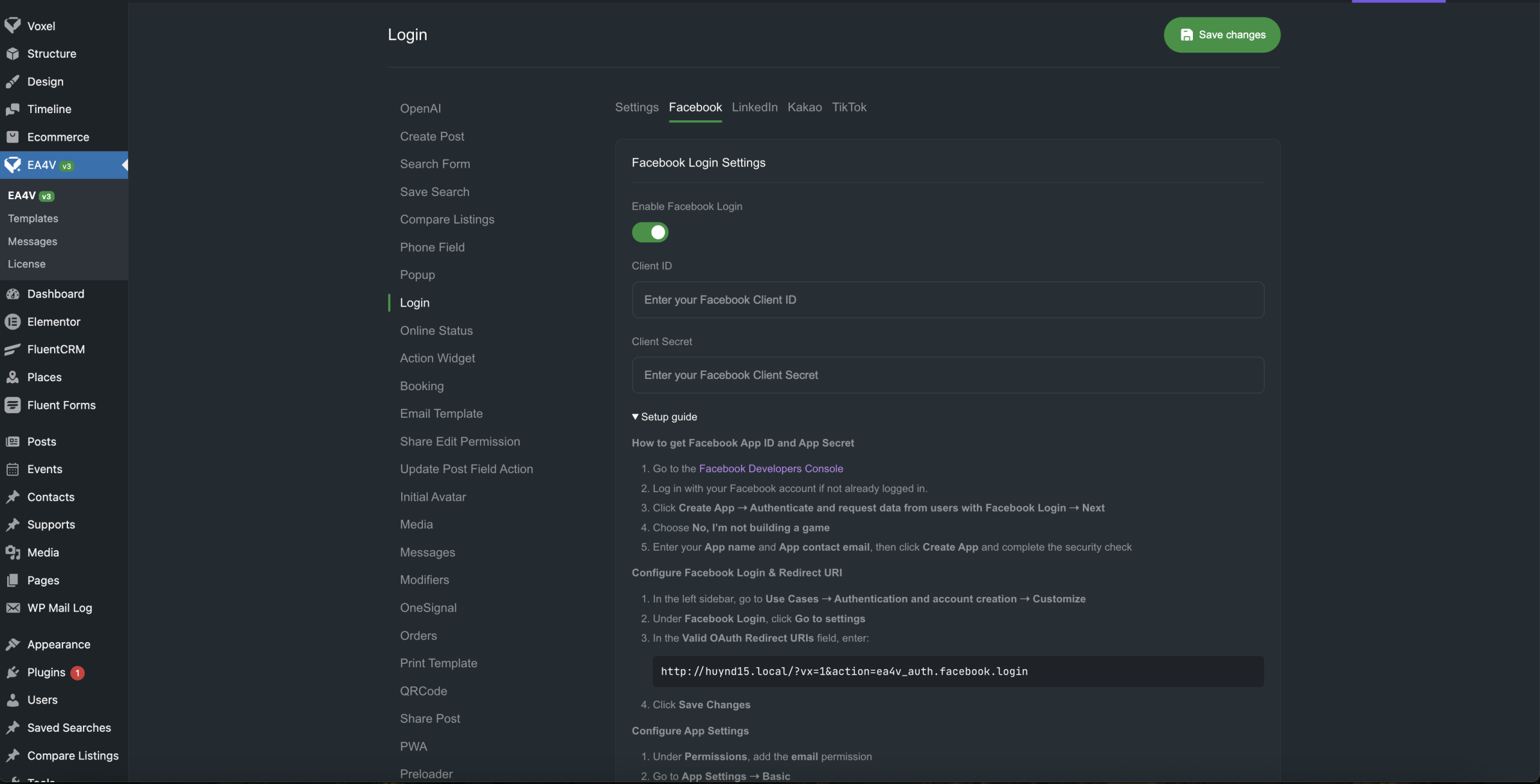Viewport: 1540px width, 784px height.
Task: Switch to the LinkedIn tab
Action: coord(754,107)
